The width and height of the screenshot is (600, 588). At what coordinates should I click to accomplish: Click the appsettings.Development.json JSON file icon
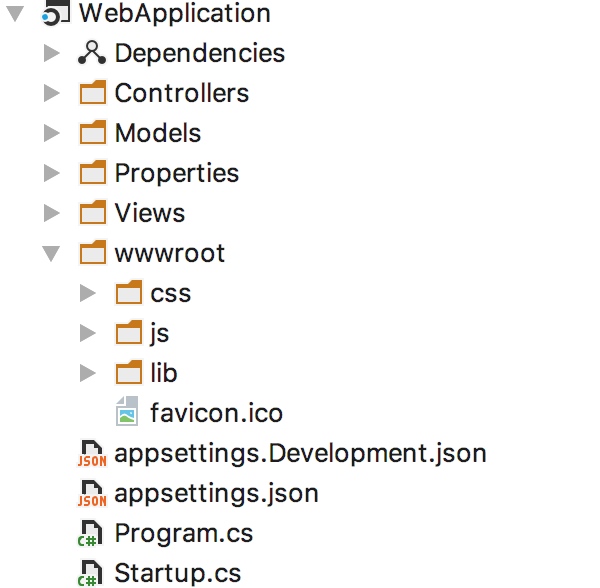(92, 453)
